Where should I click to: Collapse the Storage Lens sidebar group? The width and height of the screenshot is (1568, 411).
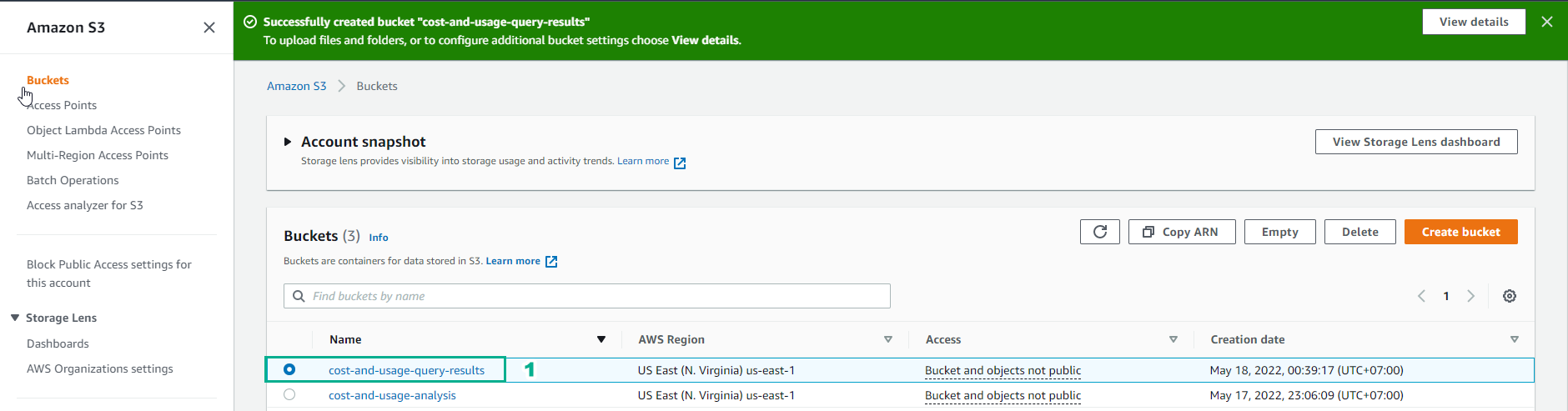tap(15, 318)
